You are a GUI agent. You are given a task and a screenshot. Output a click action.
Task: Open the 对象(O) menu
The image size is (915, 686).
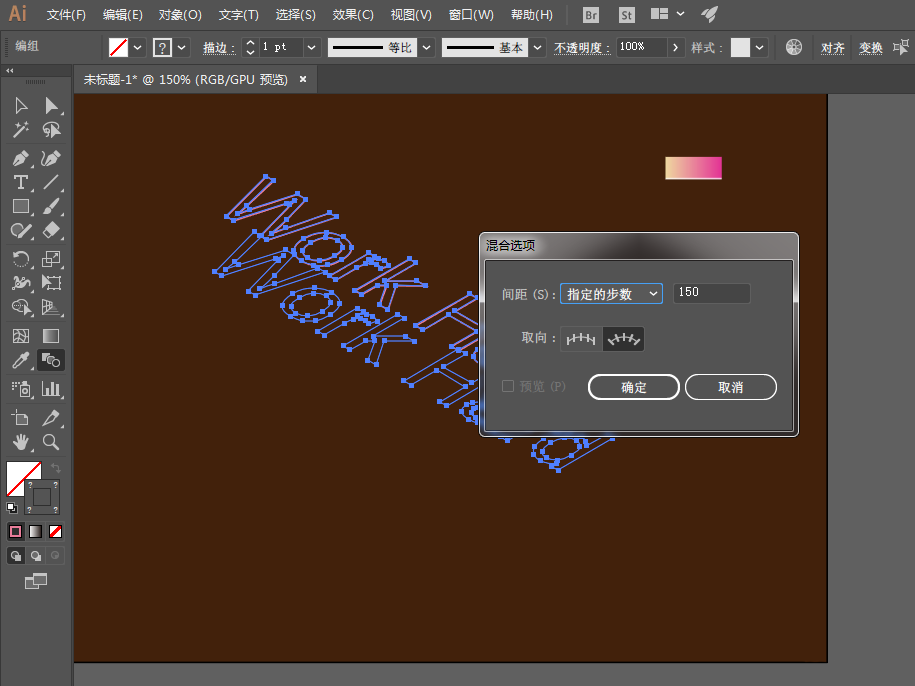coord(180,15)
